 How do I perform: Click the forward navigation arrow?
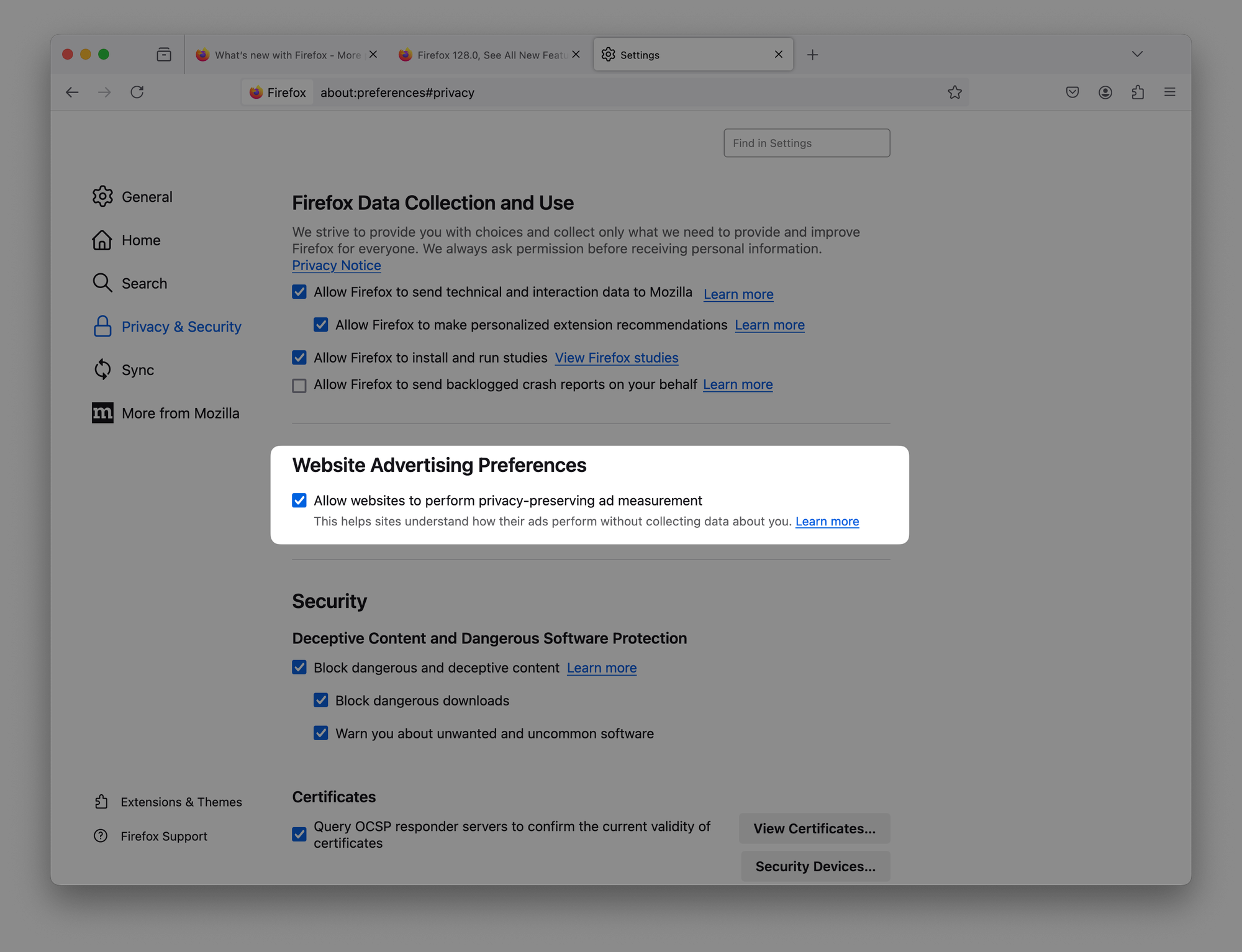click(104, 93)
